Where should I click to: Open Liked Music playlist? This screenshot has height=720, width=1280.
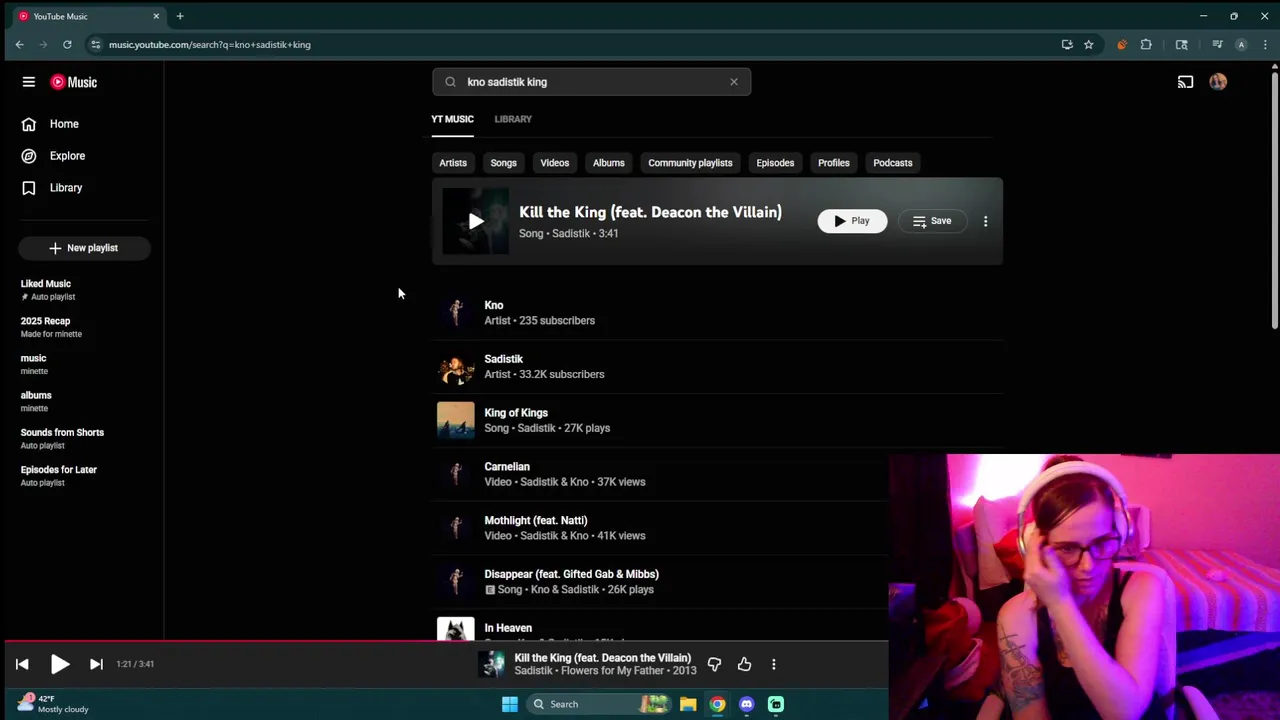tap(84, 290)
